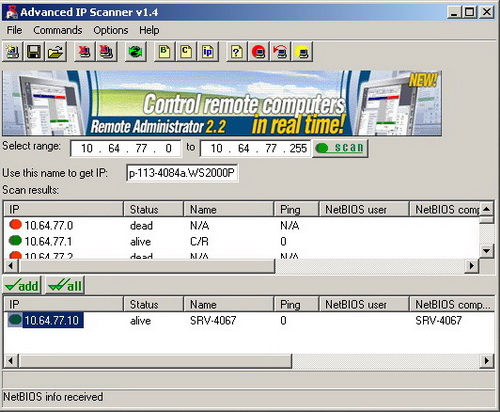Click red status dot for 10.64.77.0

pos(15,225)
